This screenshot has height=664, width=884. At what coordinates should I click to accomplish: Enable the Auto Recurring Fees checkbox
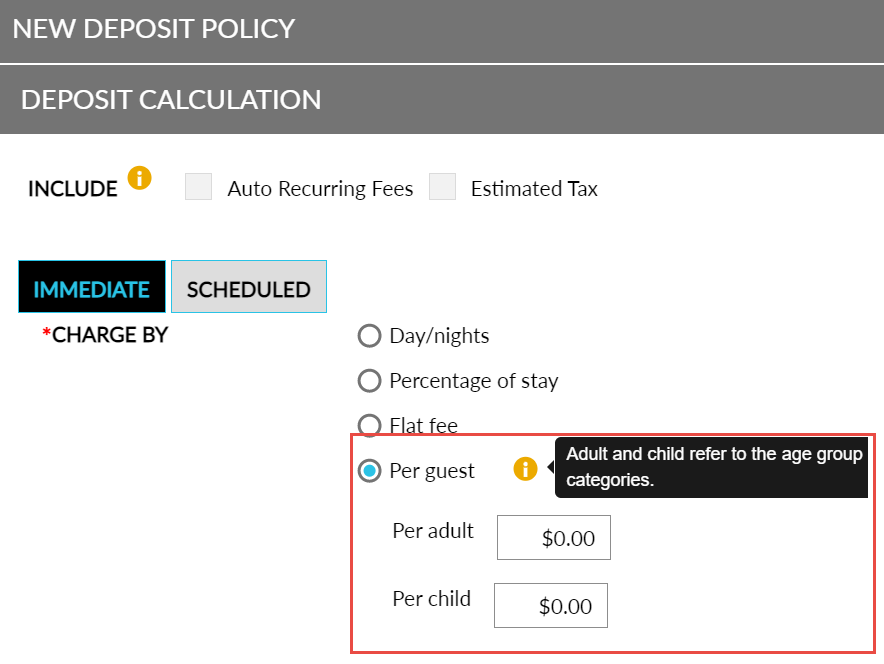tap(199, 187)
